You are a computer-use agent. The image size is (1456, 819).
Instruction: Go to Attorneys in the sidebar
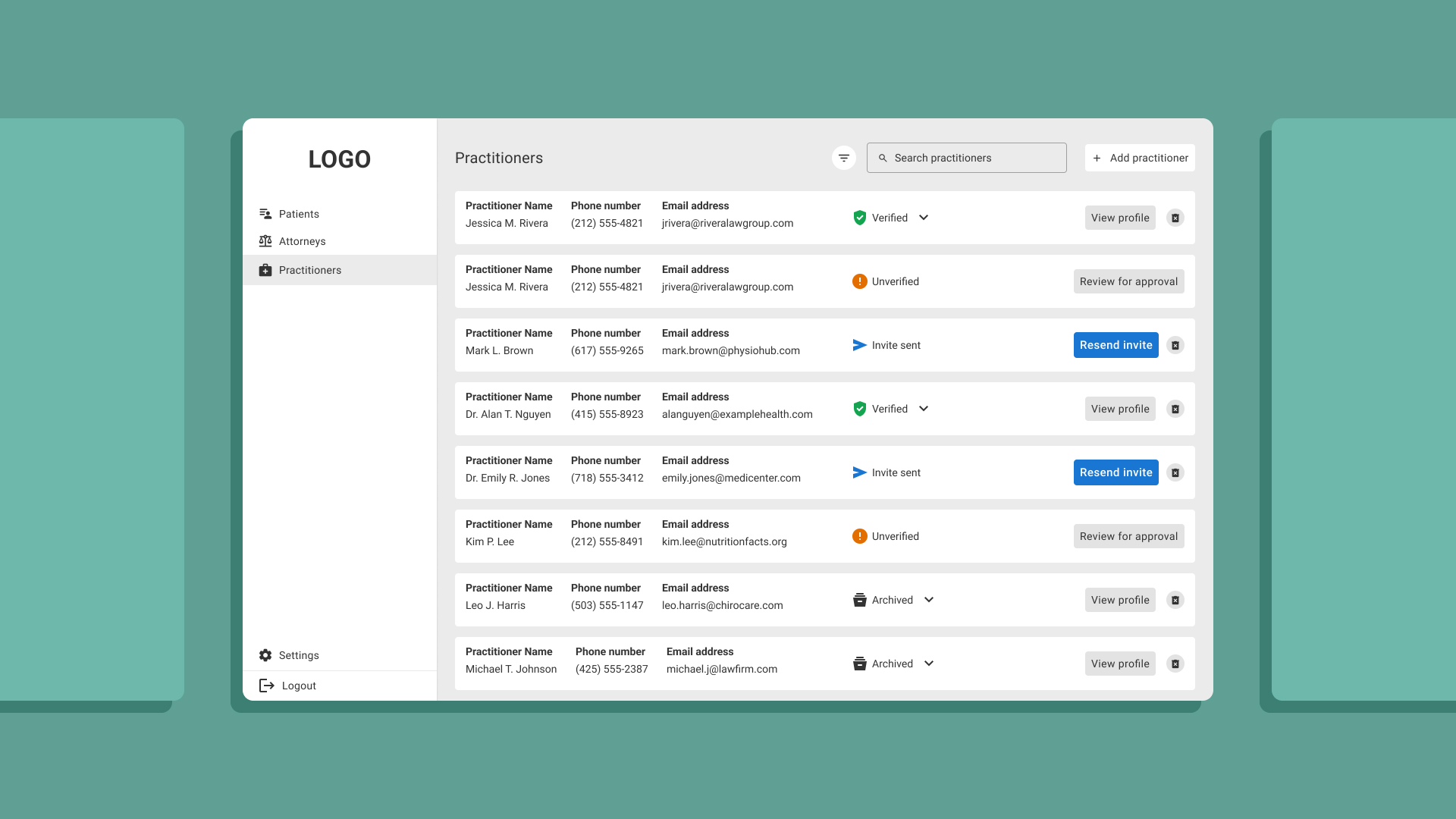click(340, 241)
